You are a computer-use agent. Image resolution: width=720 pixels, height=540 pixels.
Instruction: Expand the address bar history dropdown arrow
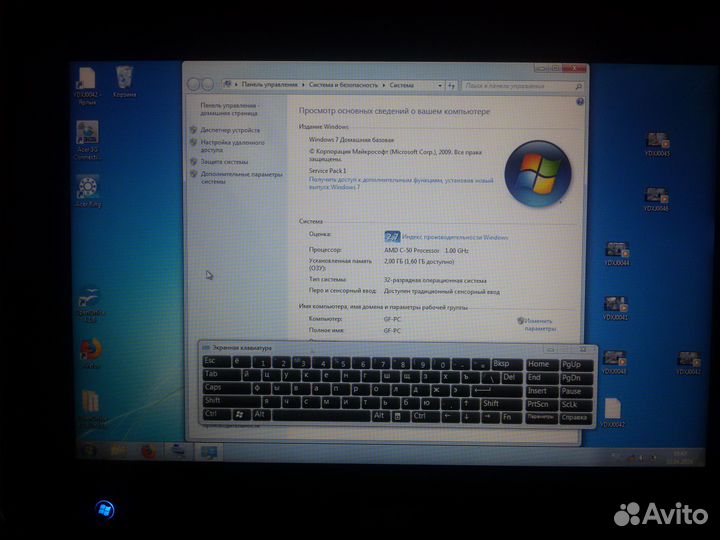pyautogui.click(x=439, y=85)
